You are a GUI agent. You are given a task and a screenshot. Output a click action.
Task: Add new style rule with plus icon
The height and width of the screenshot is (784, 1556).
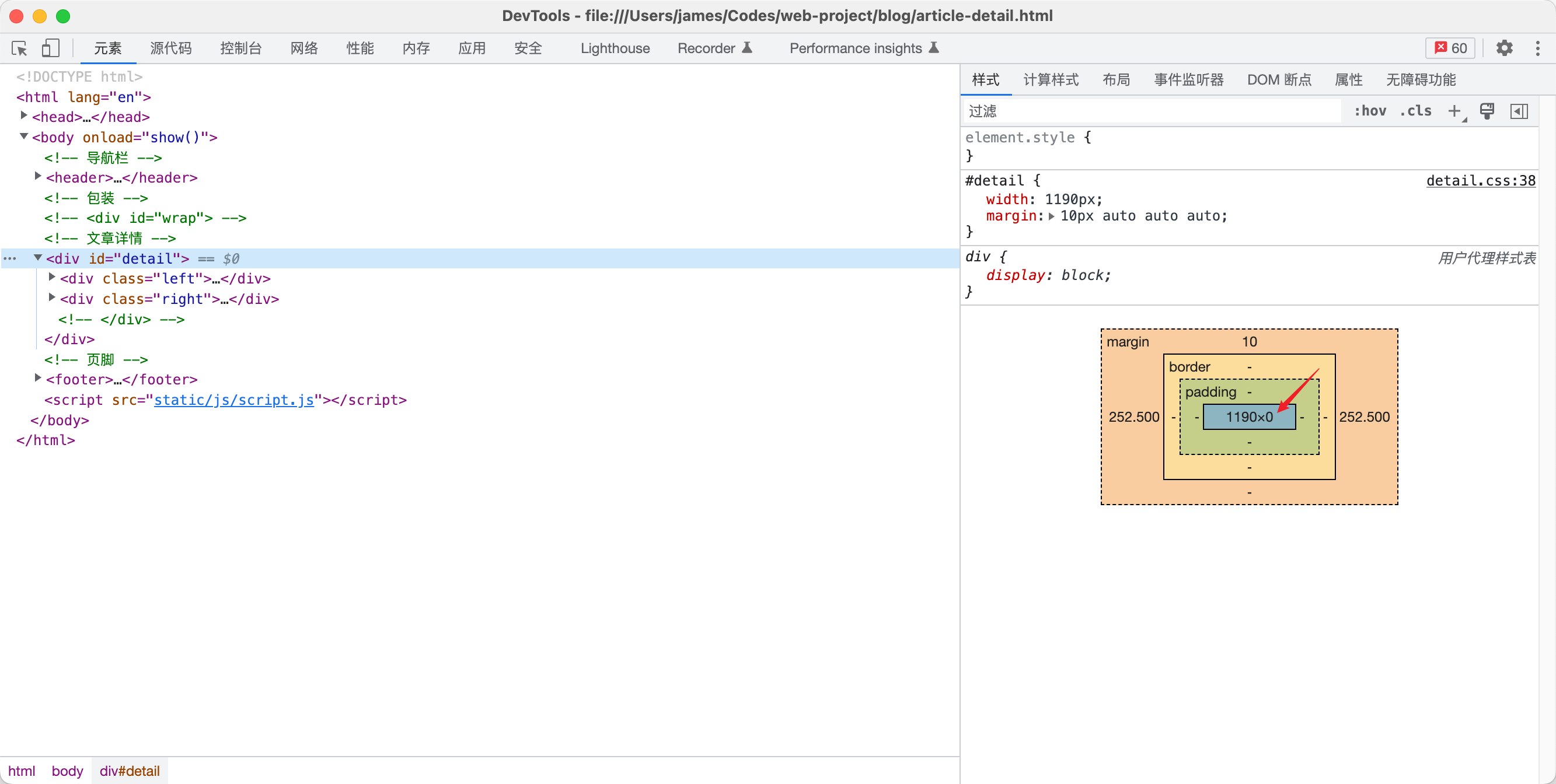point(1454,111)
